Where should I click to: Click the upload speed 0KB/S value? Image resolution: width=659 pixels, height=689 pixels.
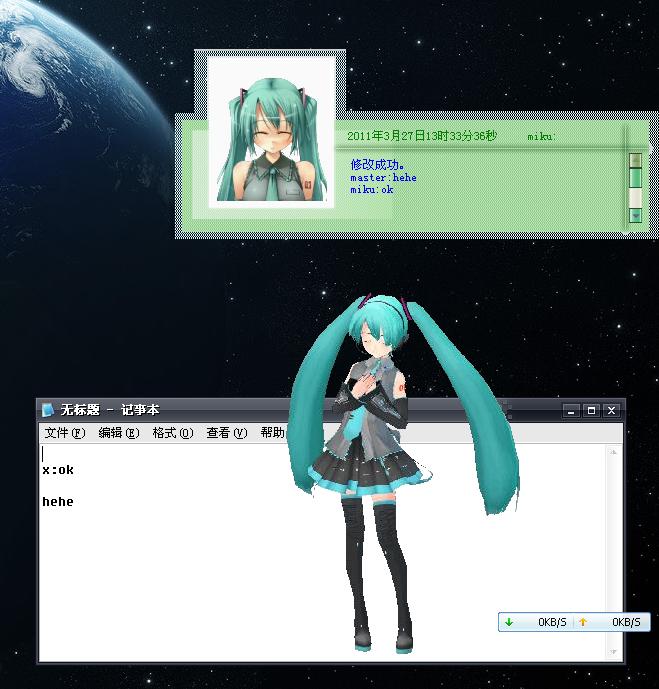point(626,622)
